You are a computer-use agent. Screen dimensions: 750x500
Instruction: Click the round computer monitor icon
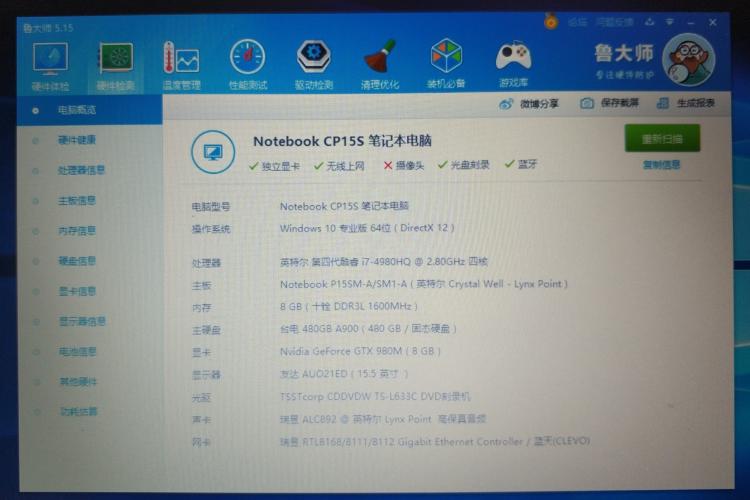213,152
